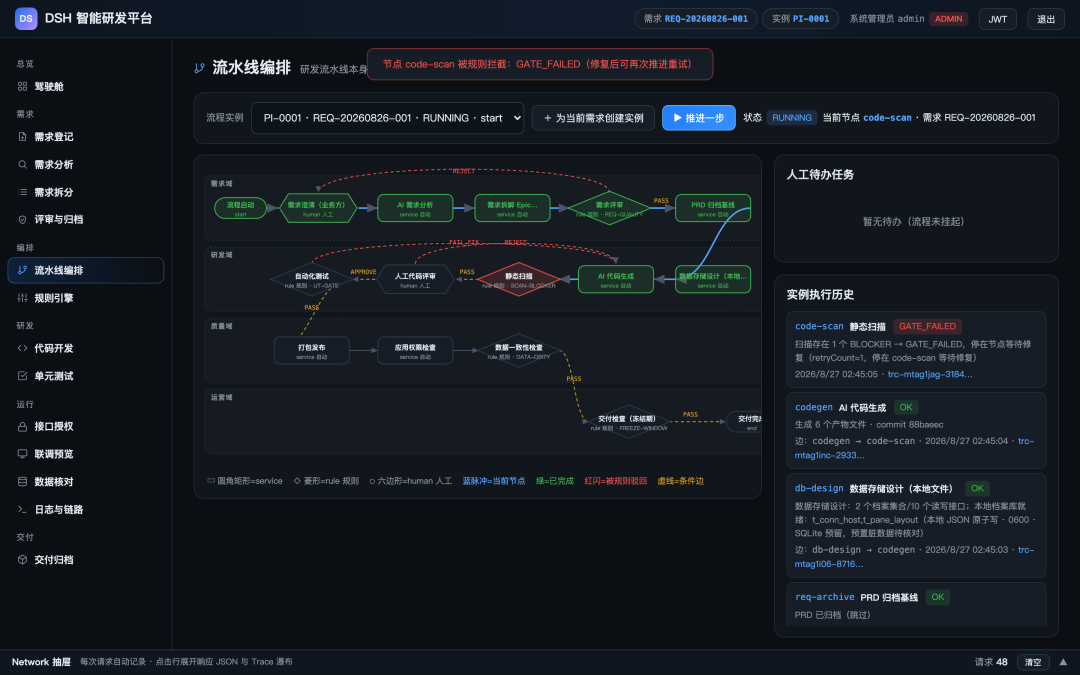Click the red GATE_FAILED alert banner
Viewport: 1080px width, 675px height.
pyautogui.click(x=540, y=64)
